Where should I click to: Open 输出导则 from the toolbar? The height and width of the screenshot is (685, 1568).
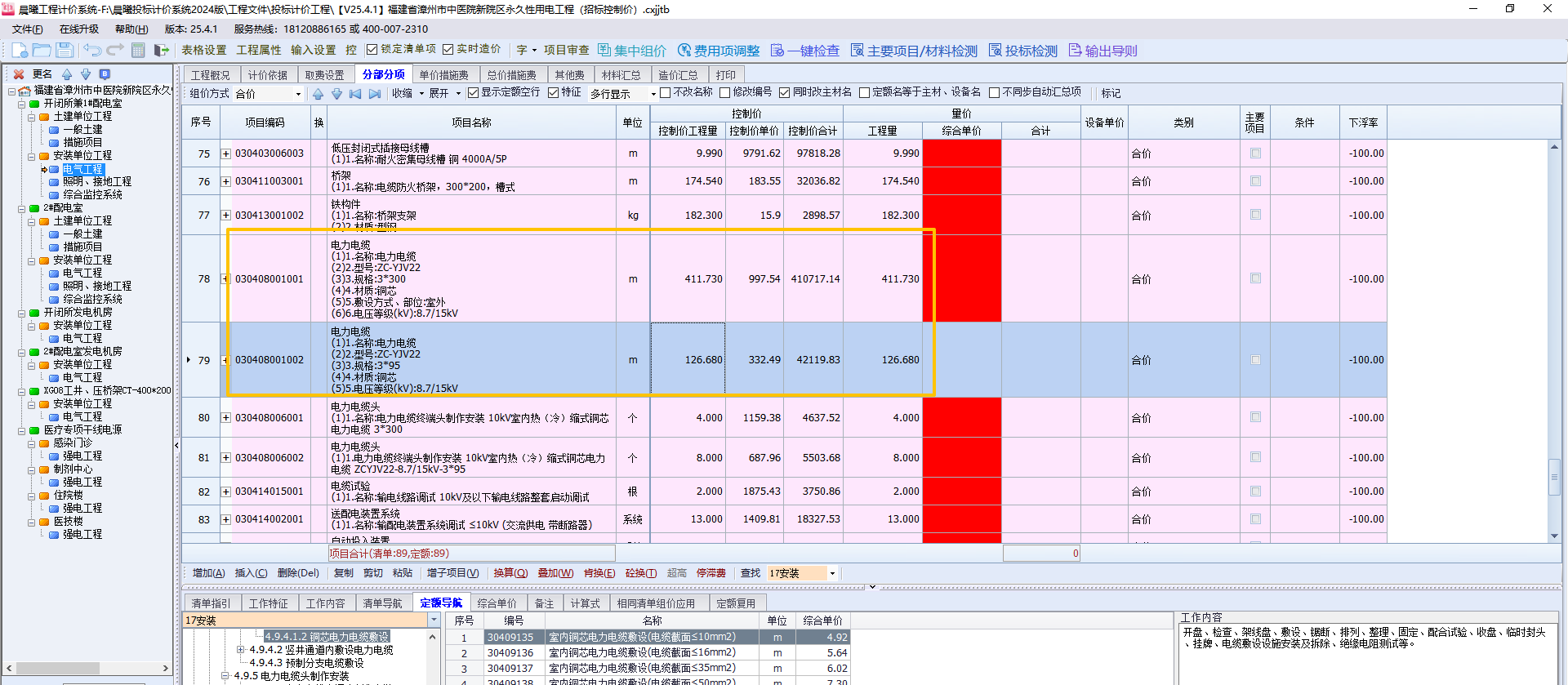(x=1102, y=51)
